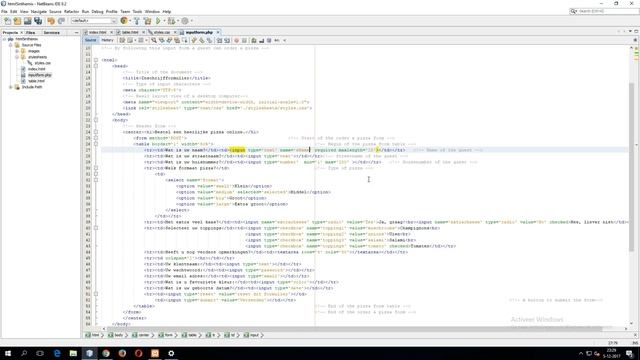Collapse the Source Files node
Viewport: 640px width, 360px height.
(x=11, y=45)
